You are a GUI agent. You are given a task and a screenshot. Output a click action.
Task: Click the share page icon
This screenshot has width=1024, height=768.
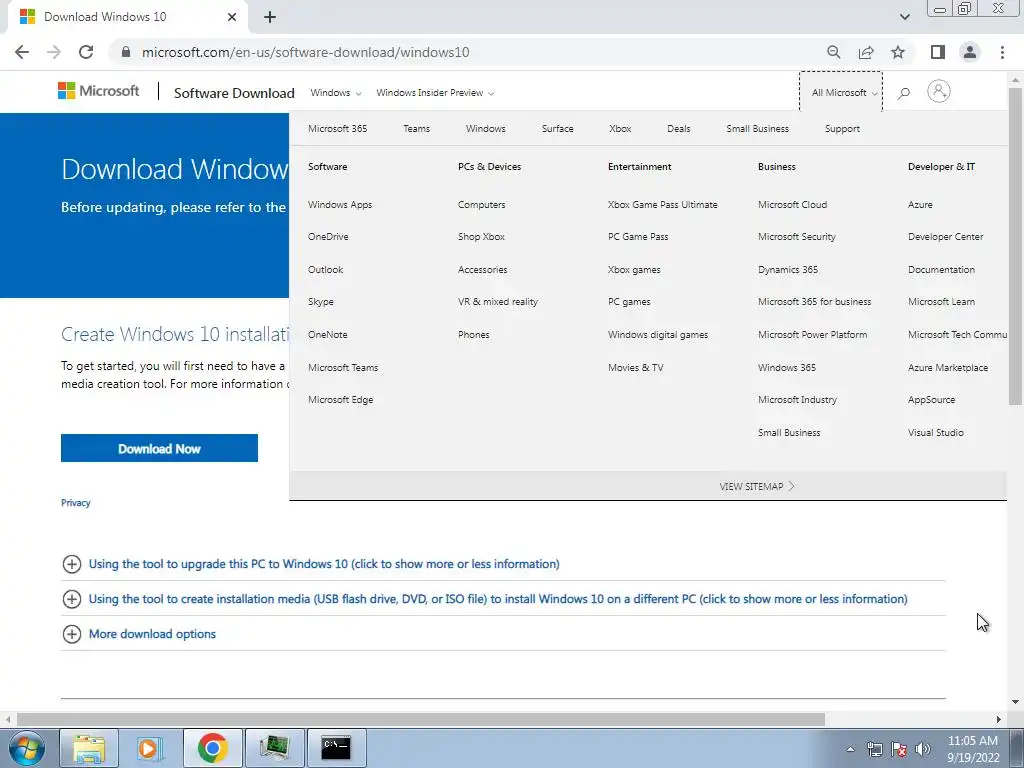pos(866,52)
